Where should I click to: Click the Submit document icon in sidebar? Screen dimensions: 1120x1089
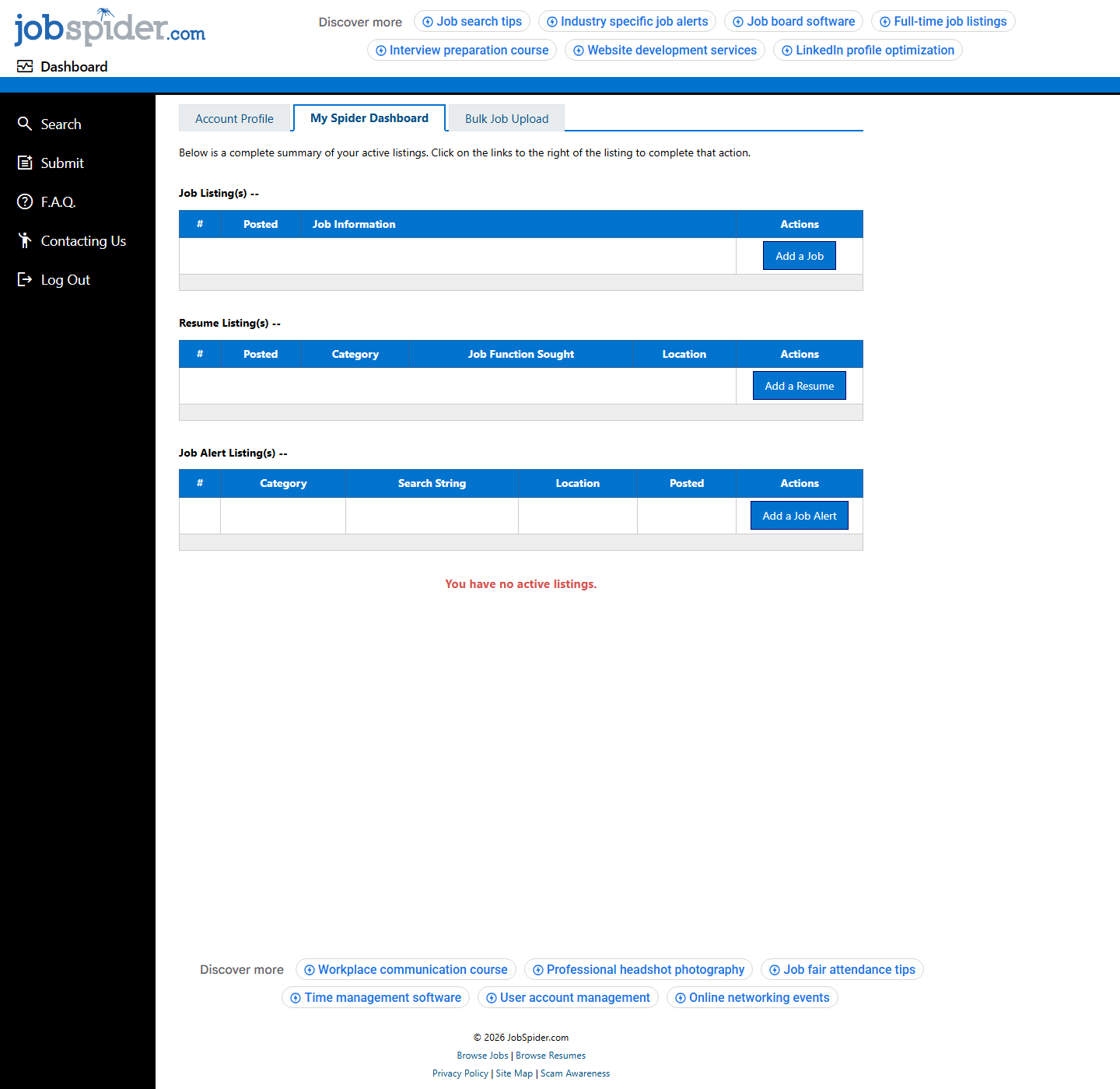(x=25, y=163)
